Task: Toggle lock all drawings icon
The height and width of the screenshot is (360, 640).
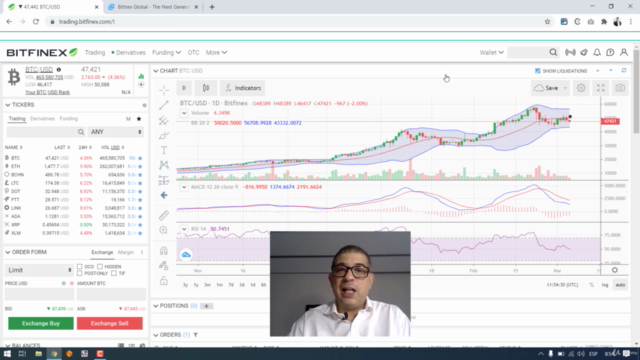Action: click(x=164, y=281)
